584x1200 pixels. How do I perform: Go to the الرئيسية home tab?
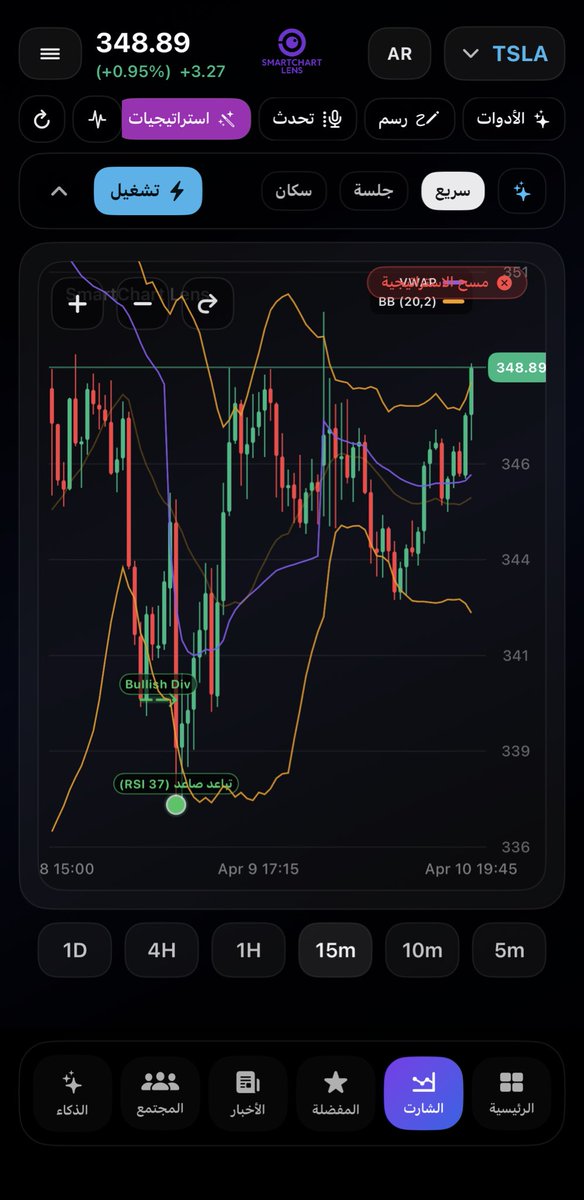click(512, 1094)
